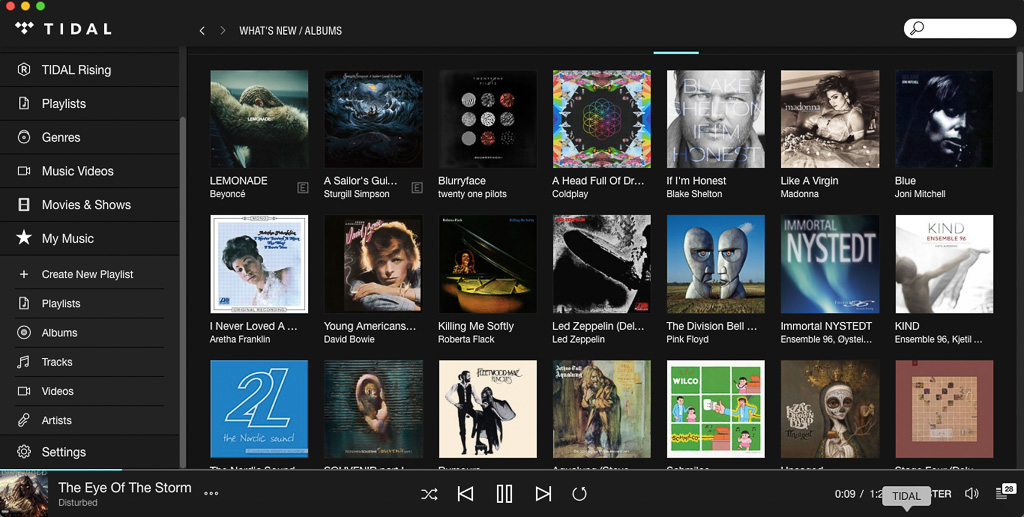The image size is (1024, 517).
Task: Mute the volume speaker icon
Action: click(971, 494)
